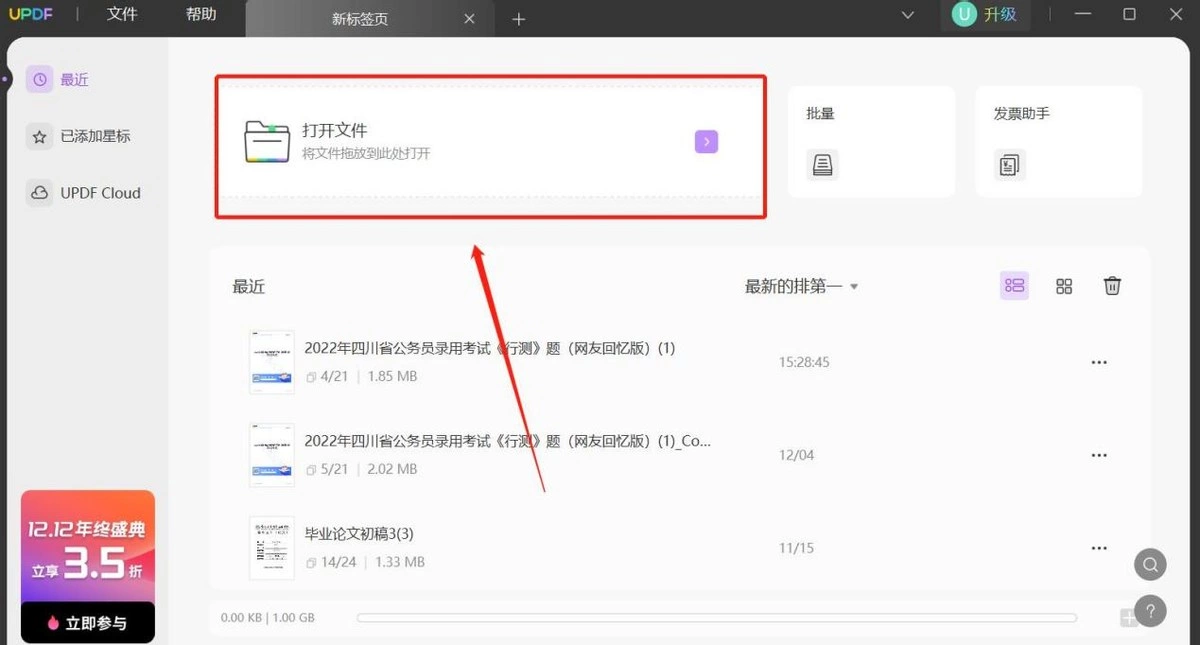Click the trash icon to clear recent list

(x=1112, y=286)
